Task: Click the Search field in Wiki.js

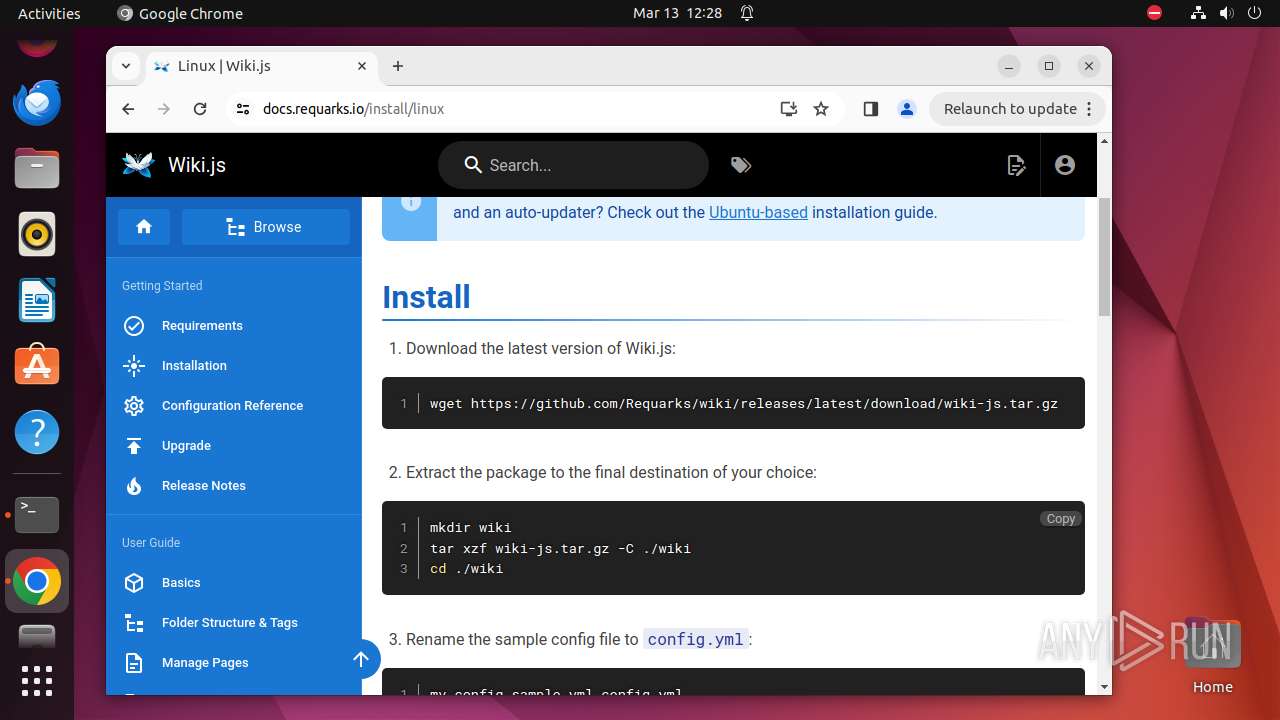Action: click(573, 165)
